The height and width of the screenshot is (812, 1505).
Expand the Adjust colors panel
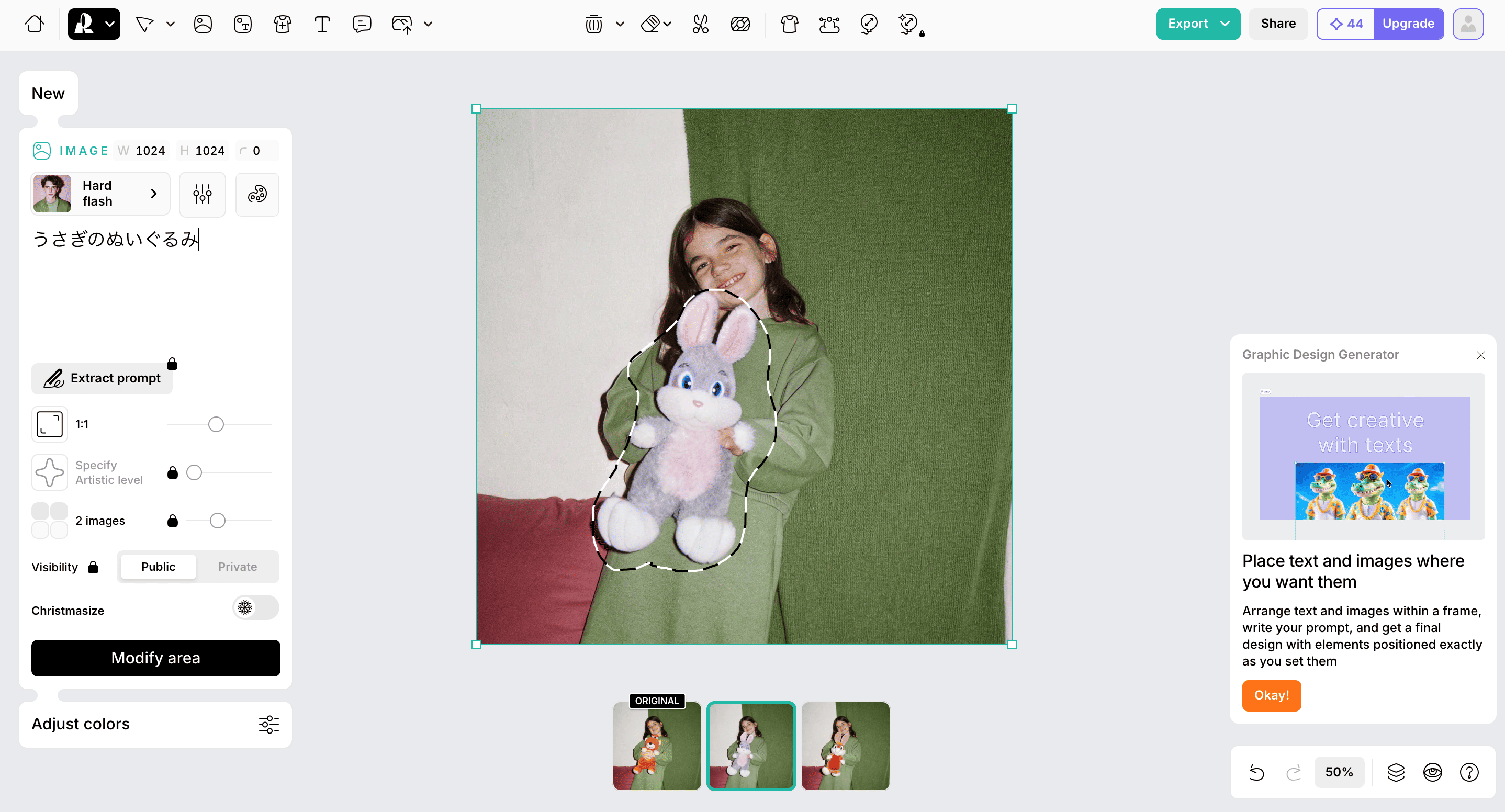[155, 724]
